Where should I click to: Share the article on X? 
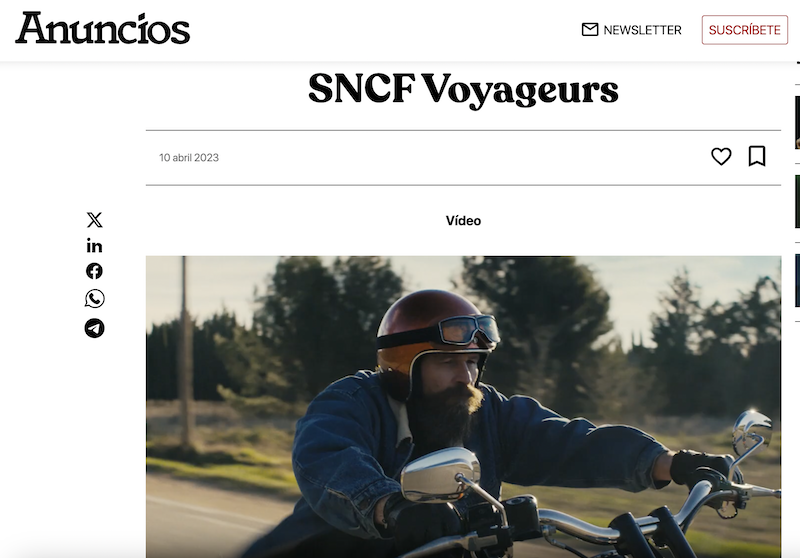94,220
